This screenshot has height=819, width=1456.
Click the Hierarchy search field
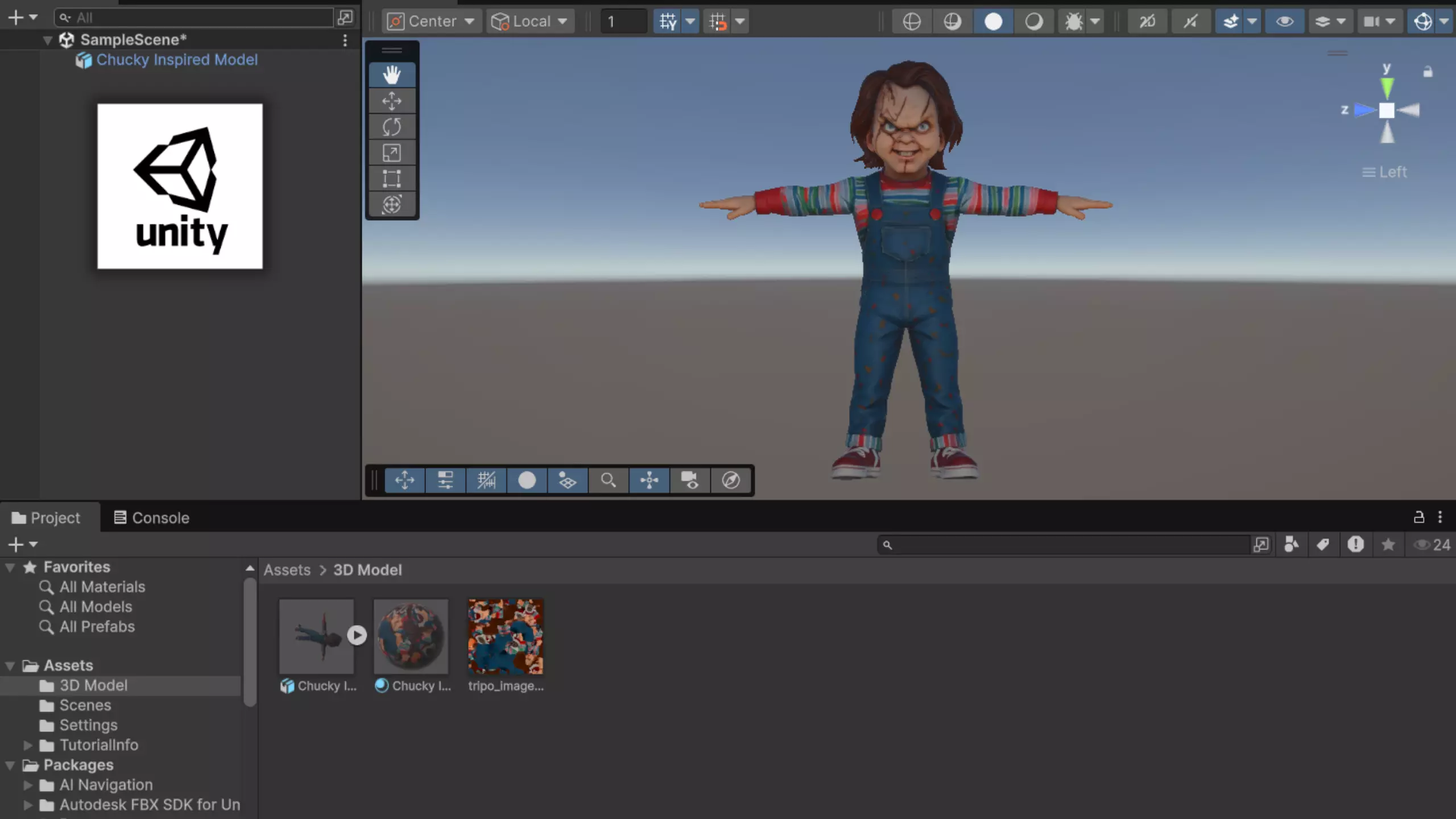[193, 18]
